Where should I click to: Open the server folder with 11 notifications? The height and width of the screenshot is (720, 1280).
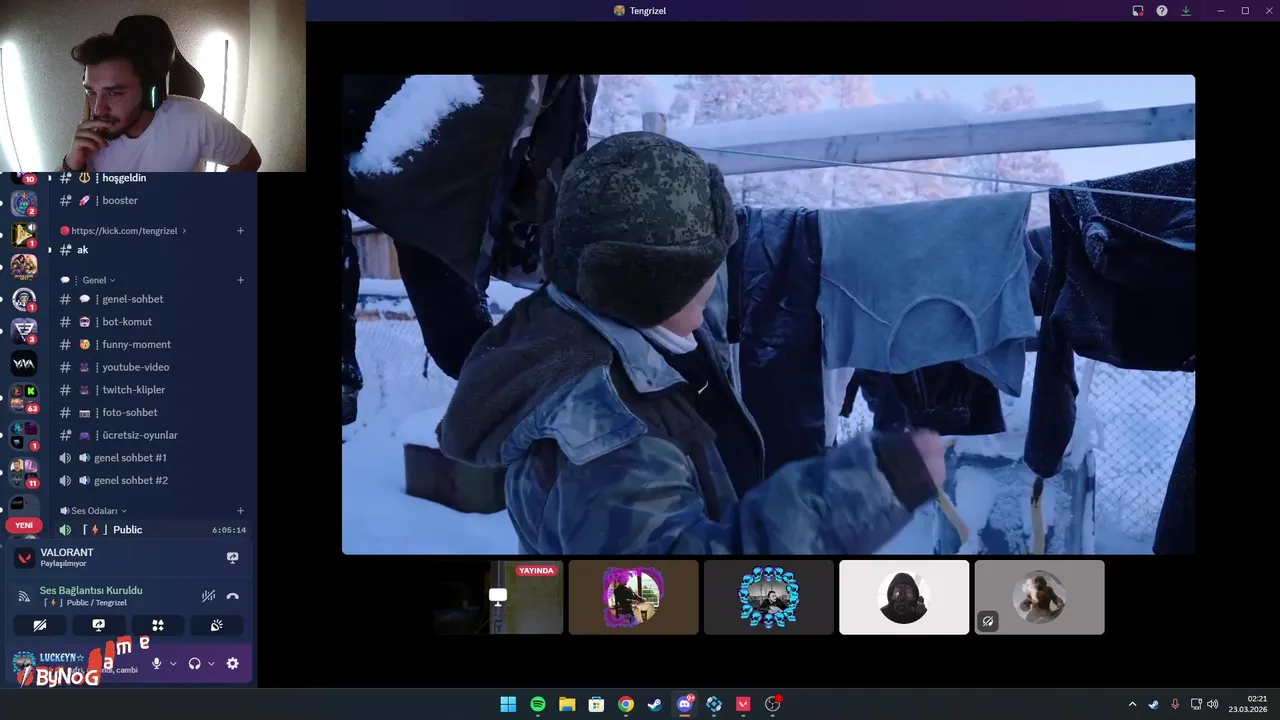tap(23, 471)
